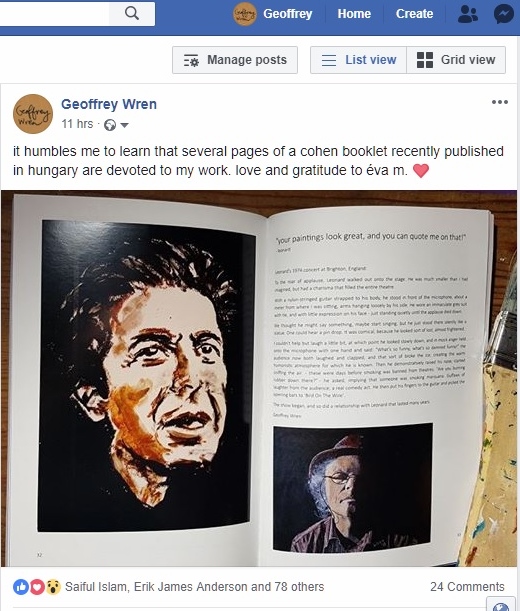This screenshot has width=520, height=611.
Task: Click the Manage posts button
Action: (235, 60)
